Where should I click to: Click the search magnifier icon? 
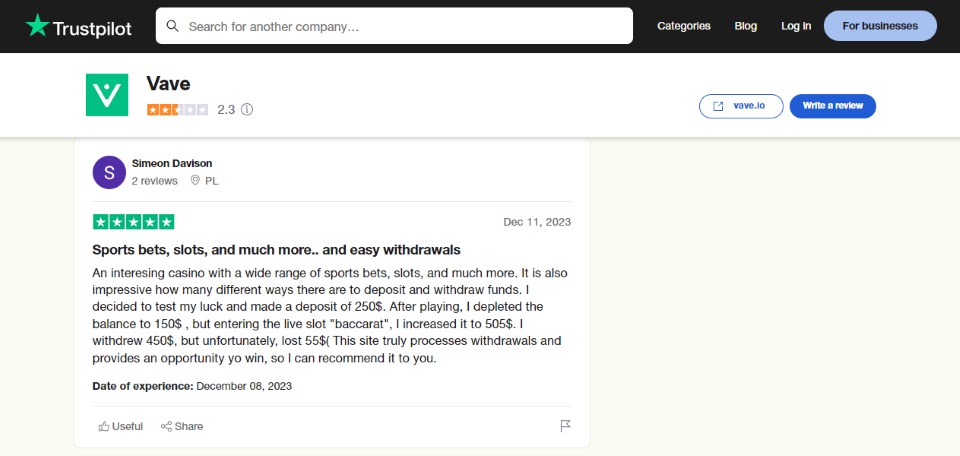(x=173, y=26)
